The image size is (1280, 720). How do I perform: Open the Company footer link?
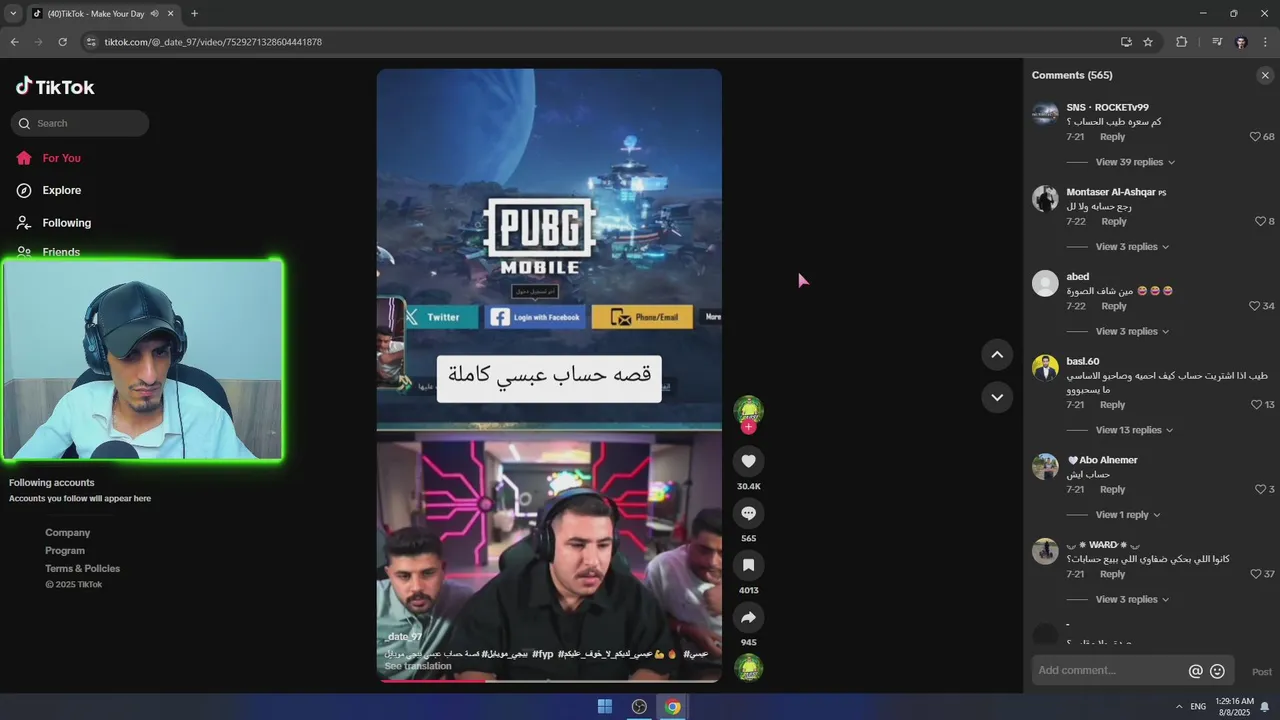click(x=67, y=533)
